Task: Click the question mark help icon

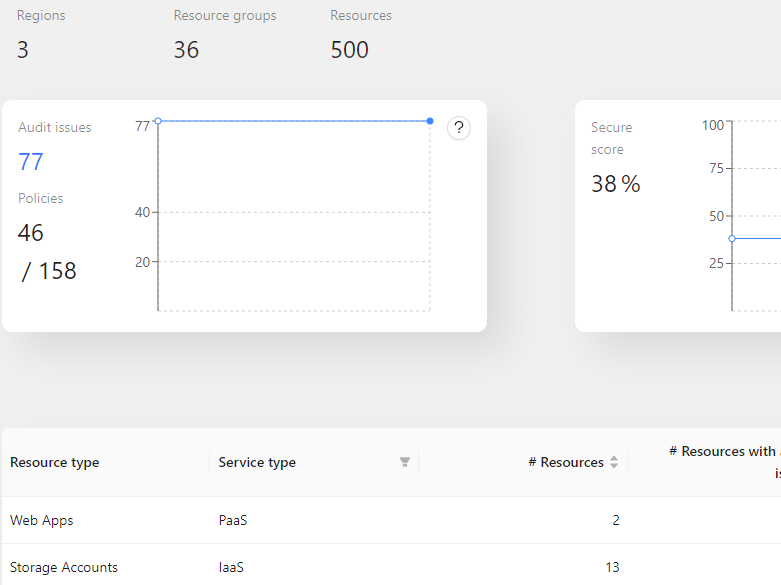Action: (x=459, y=128)
